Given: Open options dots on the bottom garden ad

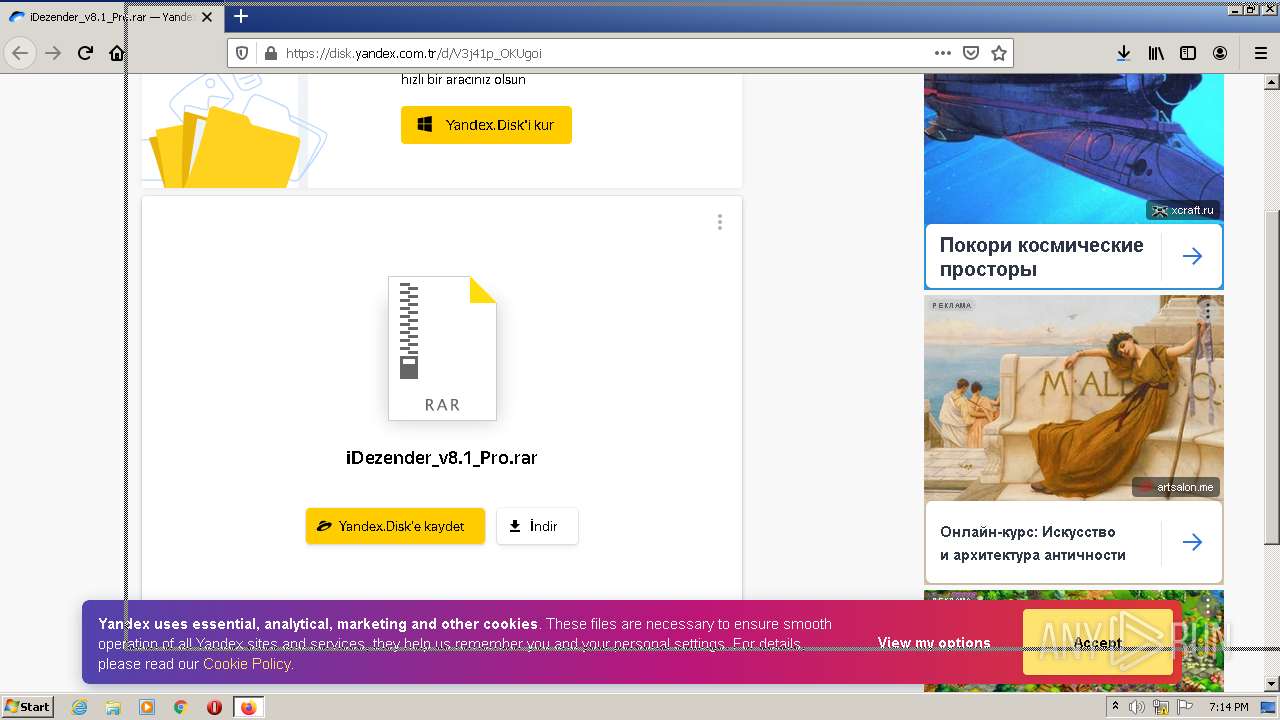Looking at the screenshot, I should click(x=1208, y=607).
